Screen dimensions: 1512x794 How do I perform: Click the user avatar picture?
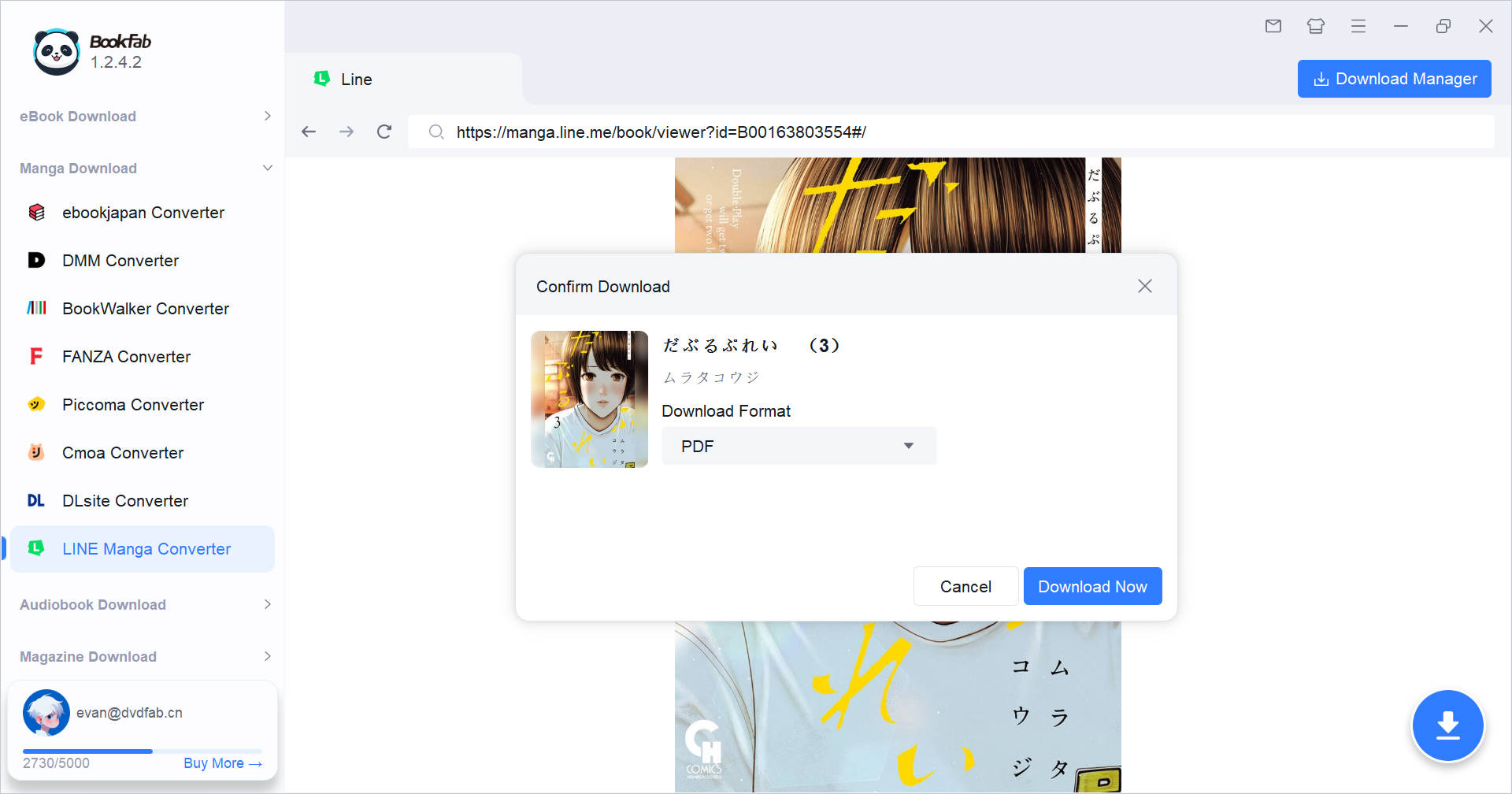[46, 713]
